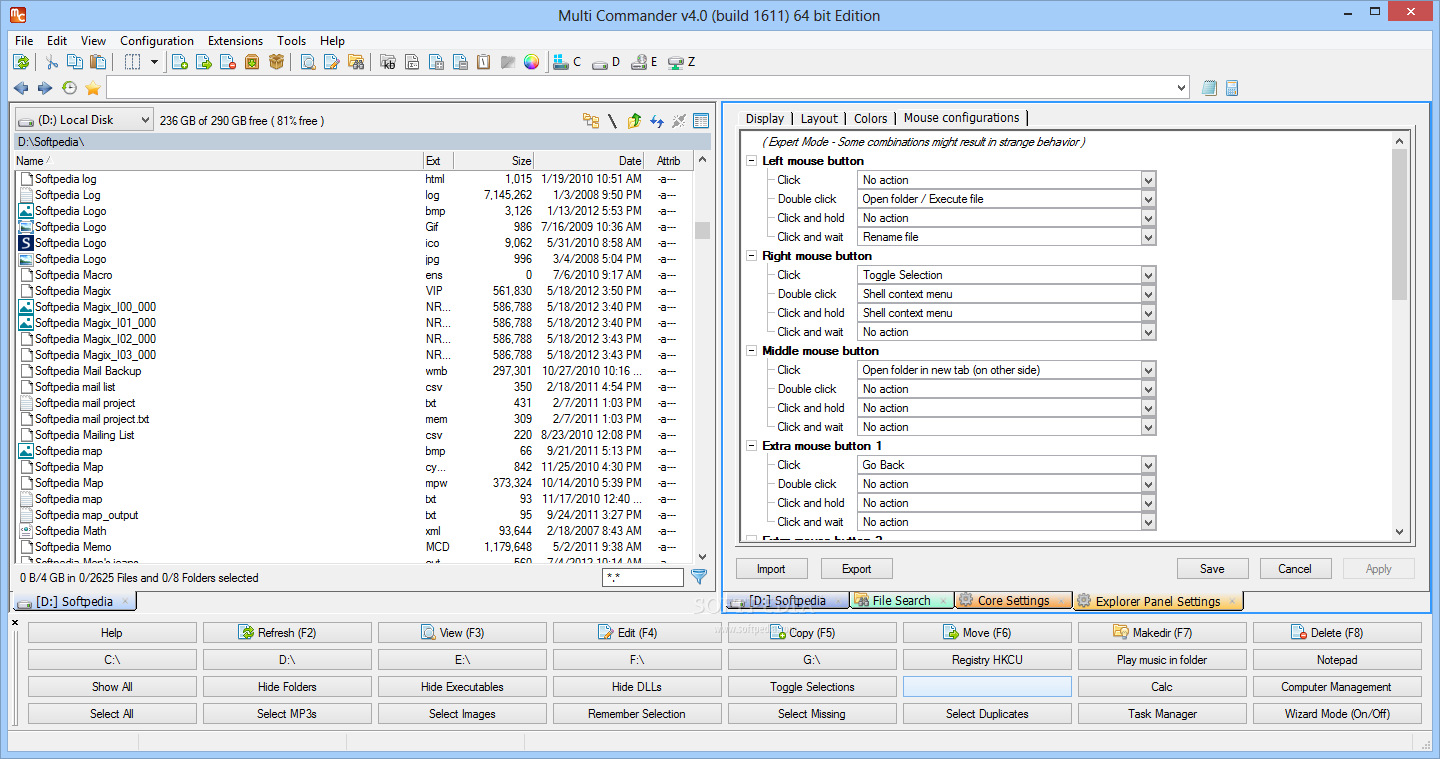1440x759 pixels.
Task: Click the yellow favorites star icon
Action: [93, 88]
